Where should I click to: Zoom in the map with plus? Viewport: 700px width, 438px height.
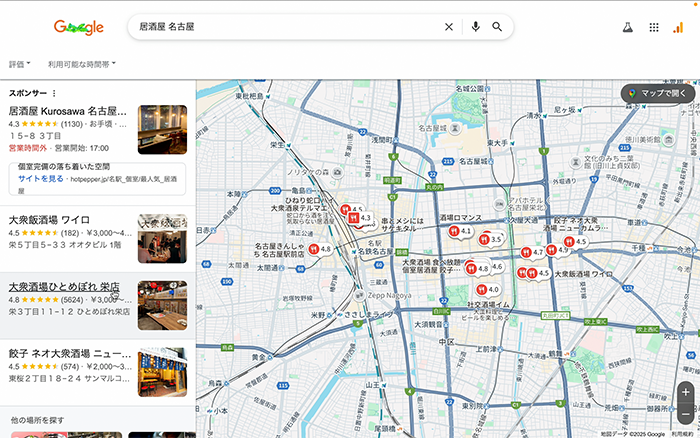click(x=686, y=393)
